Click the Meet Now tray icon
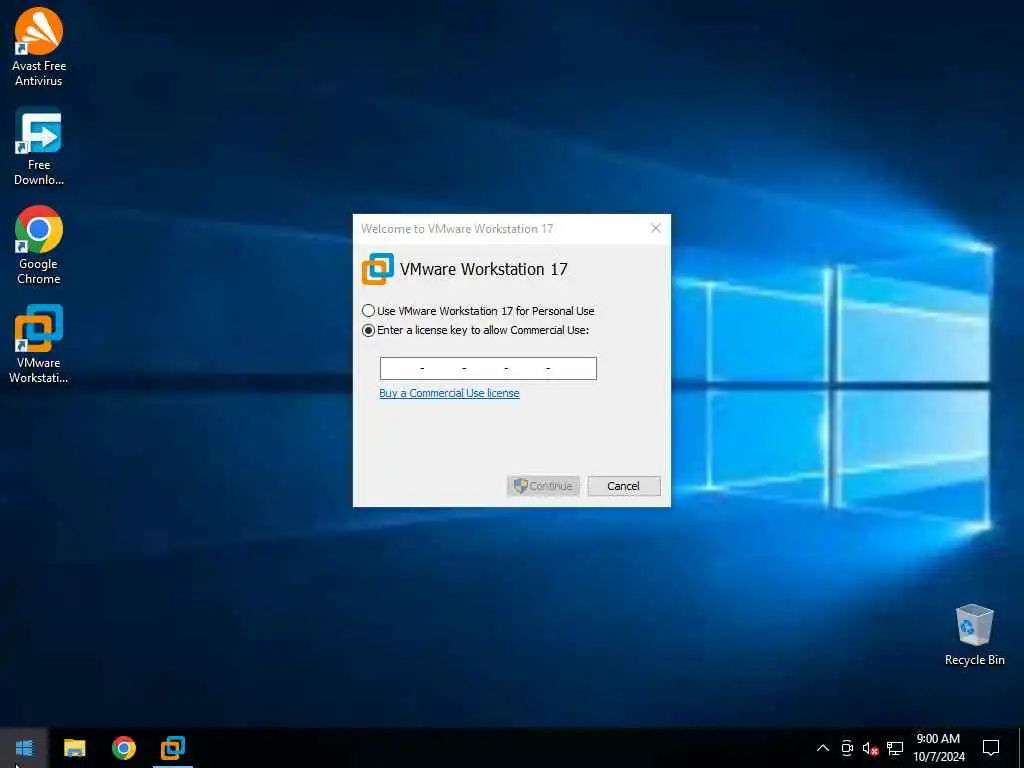 [x=847, y=748]
